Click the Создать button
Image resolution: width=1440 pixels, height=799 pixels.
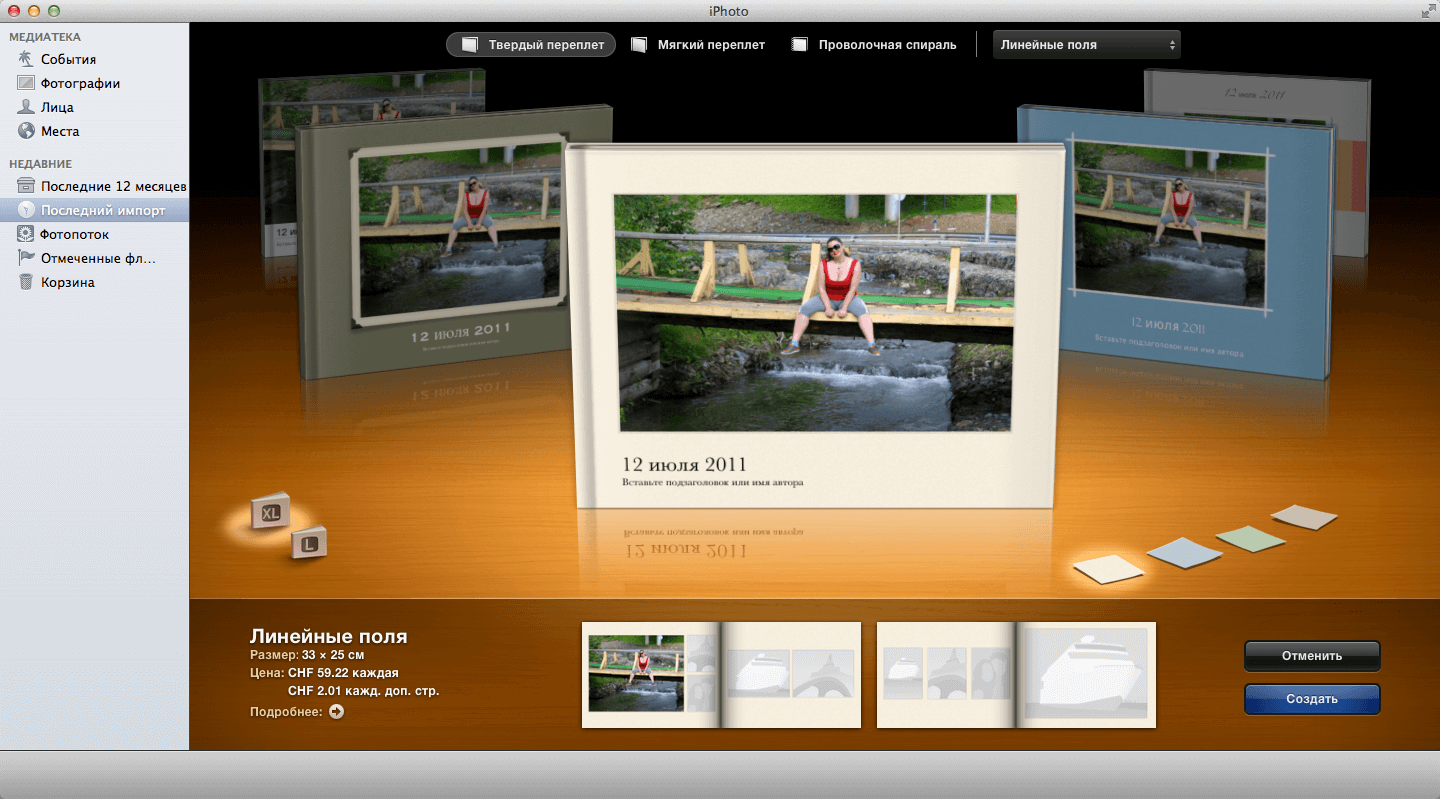click(x=1312, y=699)
